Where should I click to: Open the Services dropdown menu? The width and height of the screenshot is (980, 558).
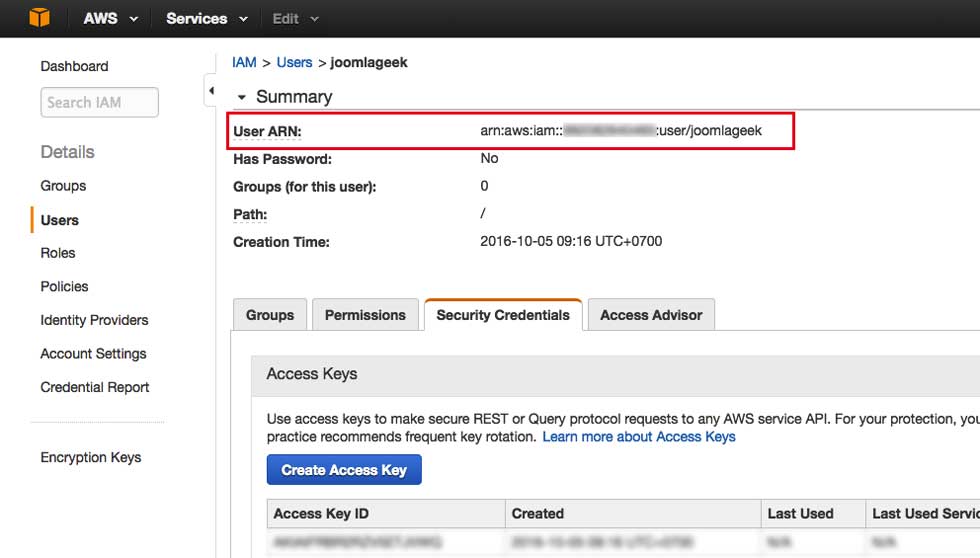click(x=207, y=19)
